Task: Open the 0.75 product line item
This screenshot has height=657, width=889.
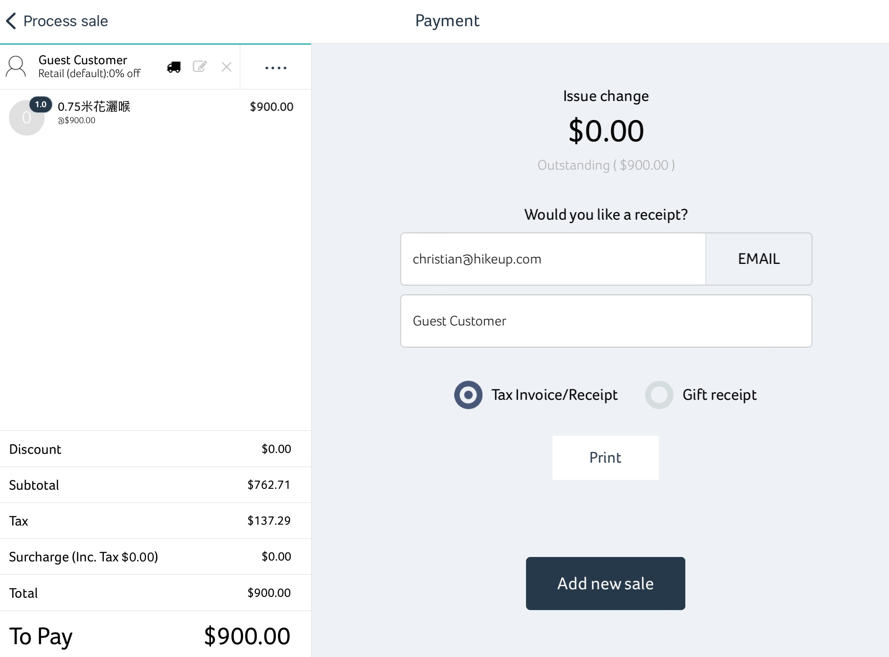Action: click(x=155, y=113)
